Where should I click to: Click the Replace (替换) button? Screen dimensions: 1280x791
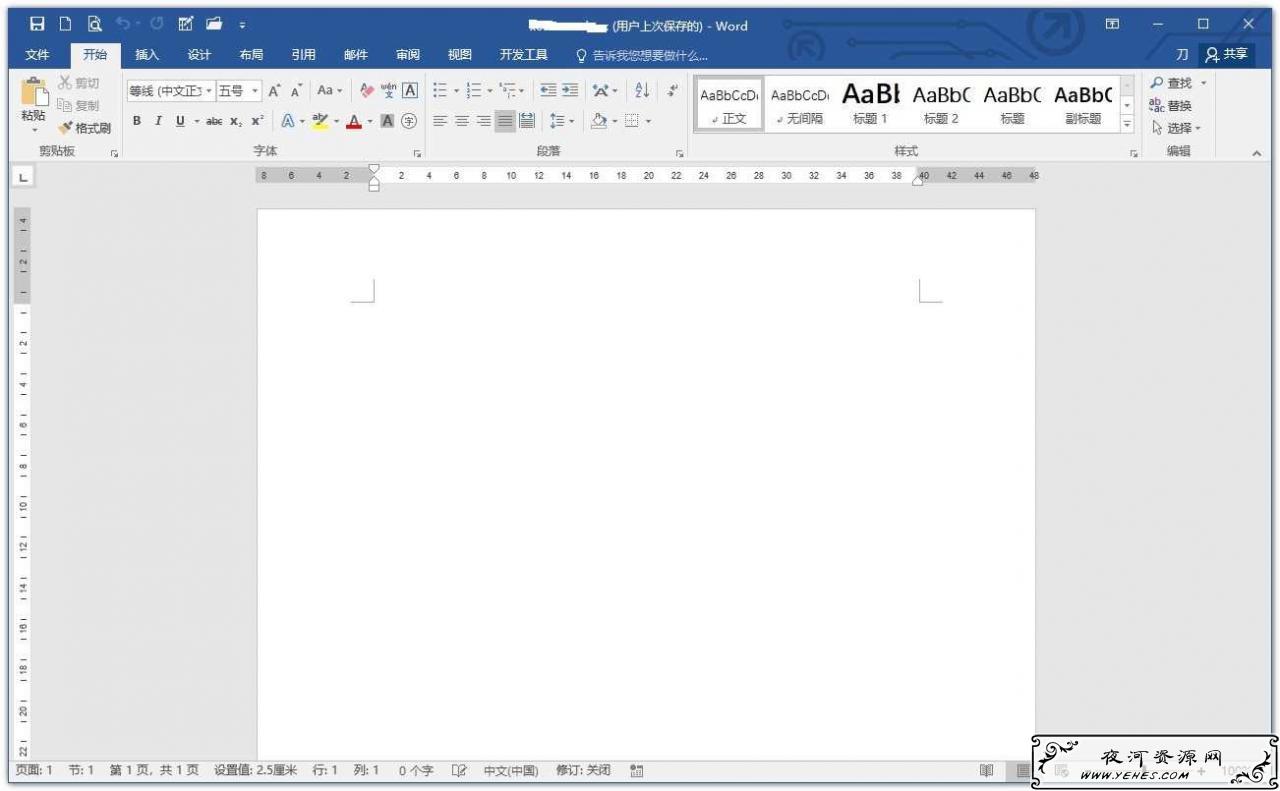click(x=1171, y=106)
